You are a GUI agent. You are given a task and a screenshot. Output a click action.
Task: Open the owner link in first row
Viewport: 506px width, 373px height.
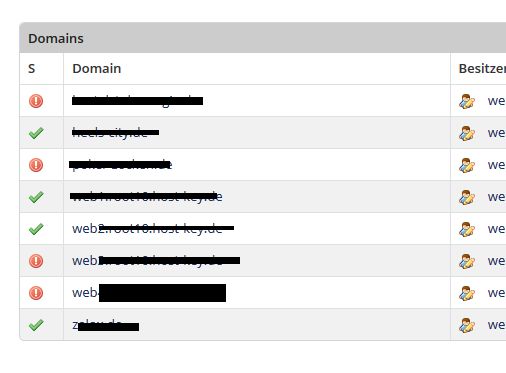click(x=497, y=101)
